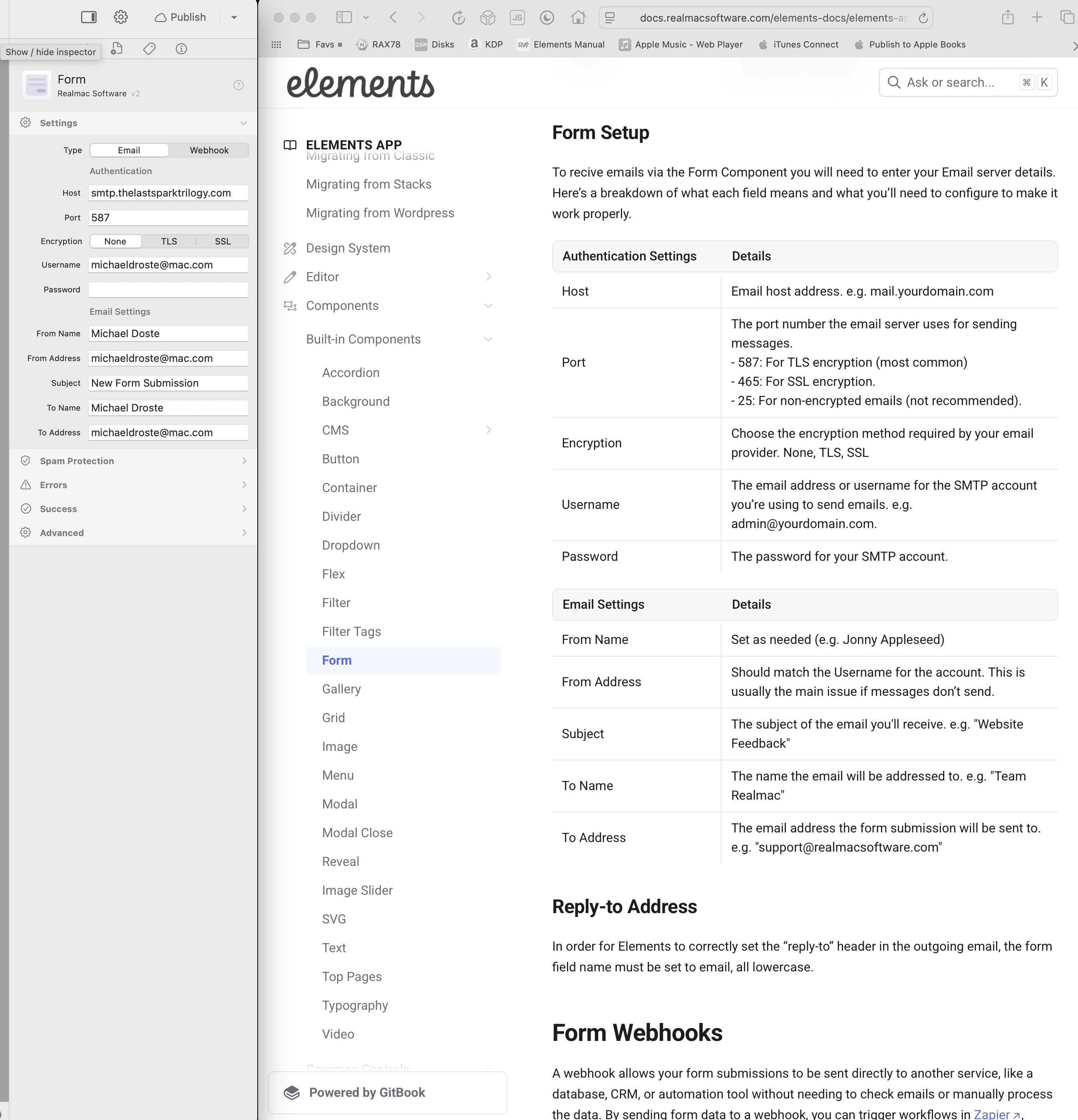Open Form component help question mark
Screen dimensions: 1078x1120
pyautogui.click(x=239, y=85)
